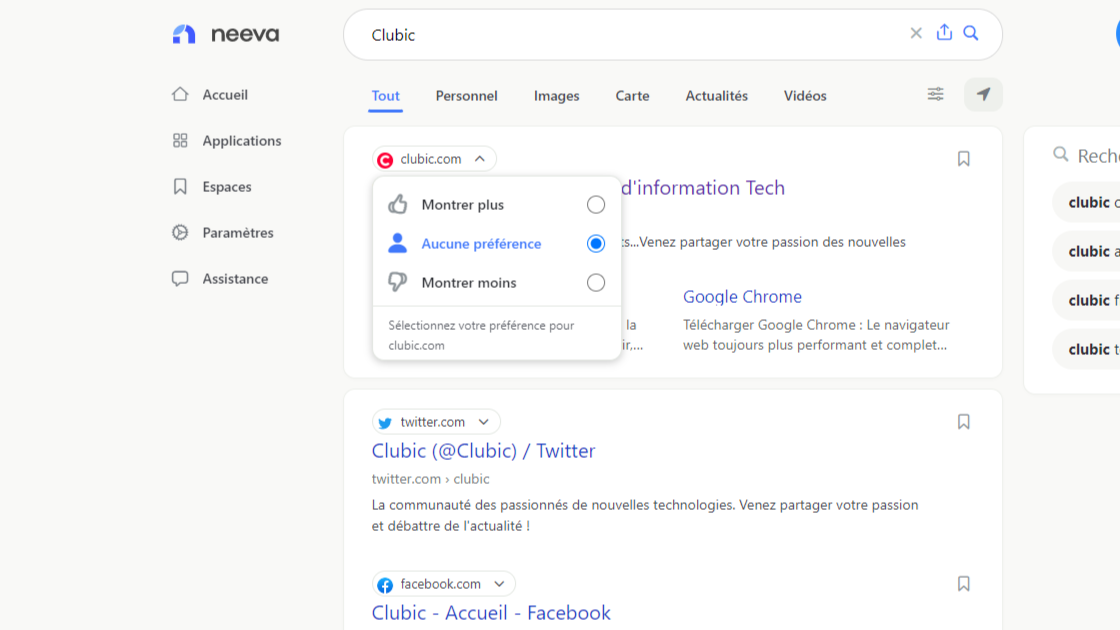
Task: Click the Applications grid icon
Action: coord(180,141)
